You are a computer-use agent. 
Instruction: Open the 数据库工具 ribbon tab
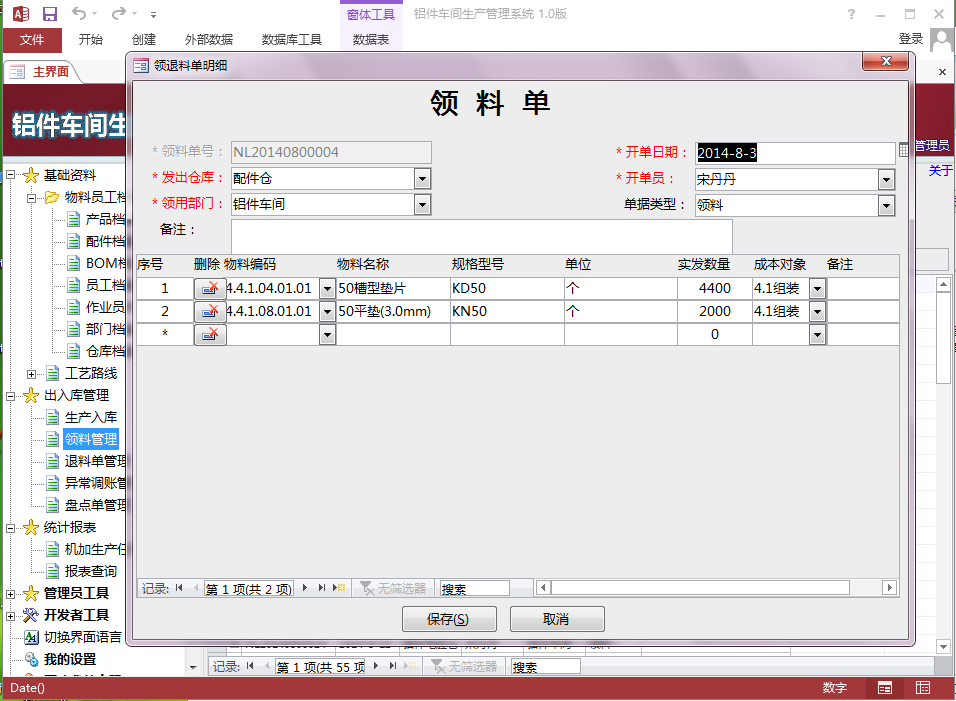[291, 40]
